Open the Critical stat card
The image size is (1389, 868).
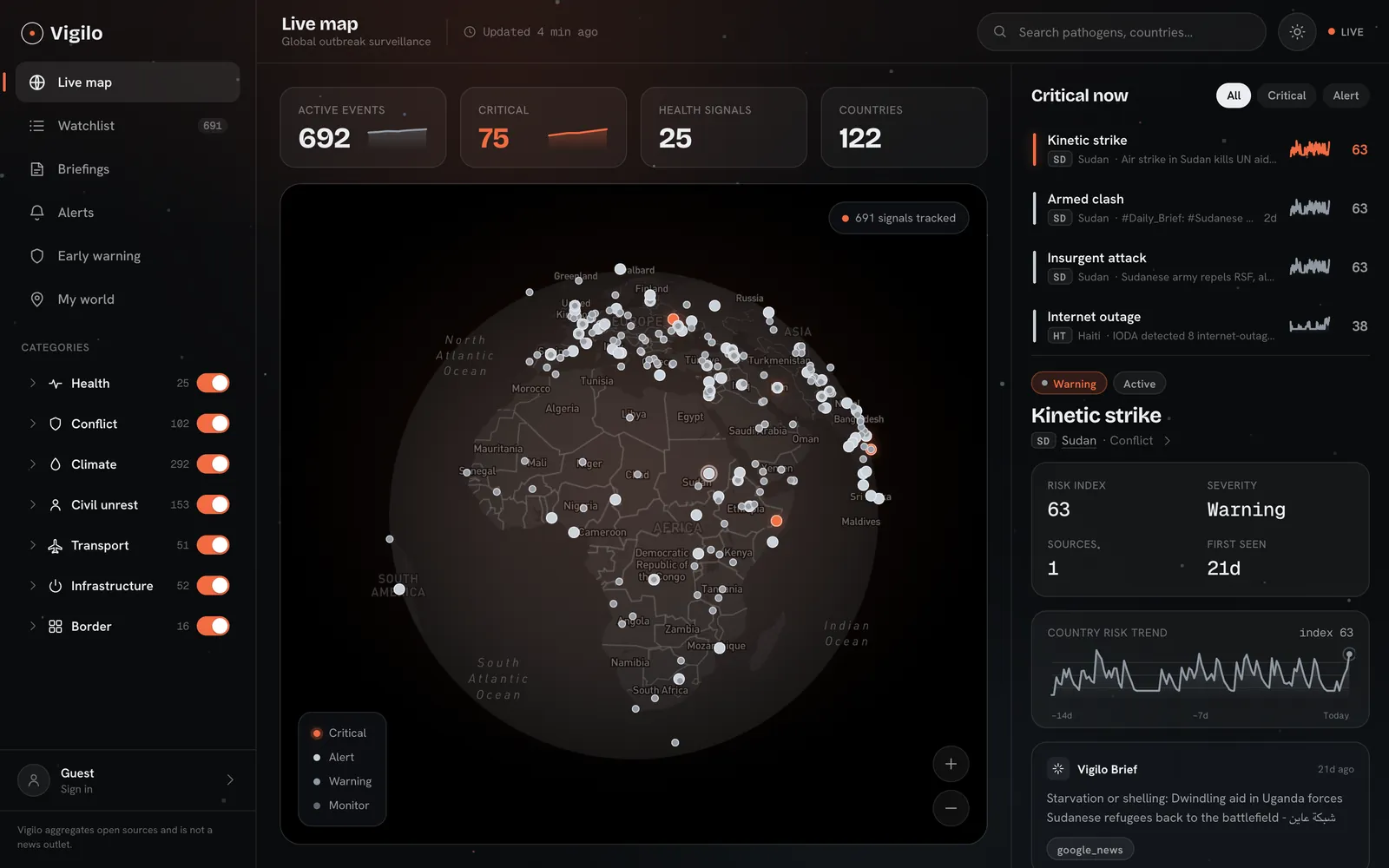click(x=543, y=128)
